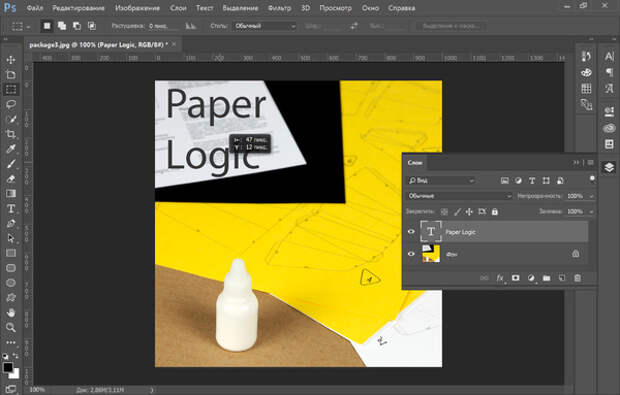
Task: Open the Стиль style dropdown
Action: pos(265,26)
